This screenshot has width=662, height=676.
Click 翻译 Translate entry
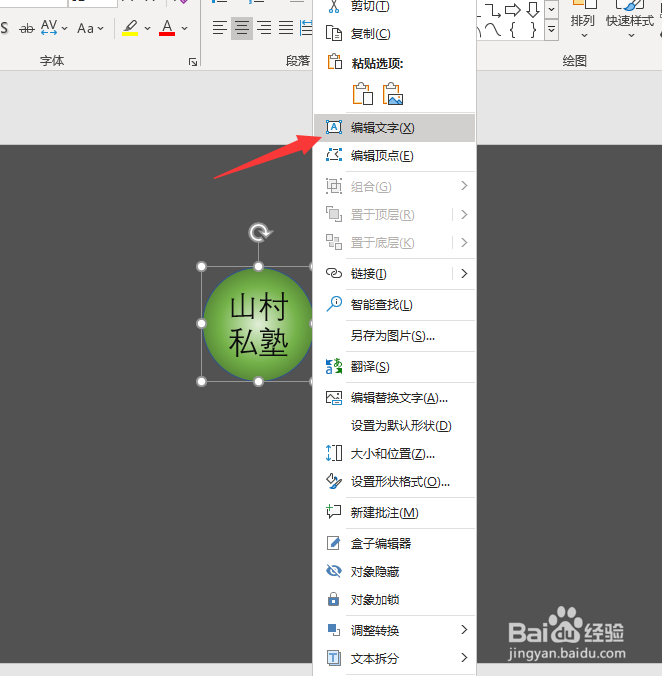394,367
